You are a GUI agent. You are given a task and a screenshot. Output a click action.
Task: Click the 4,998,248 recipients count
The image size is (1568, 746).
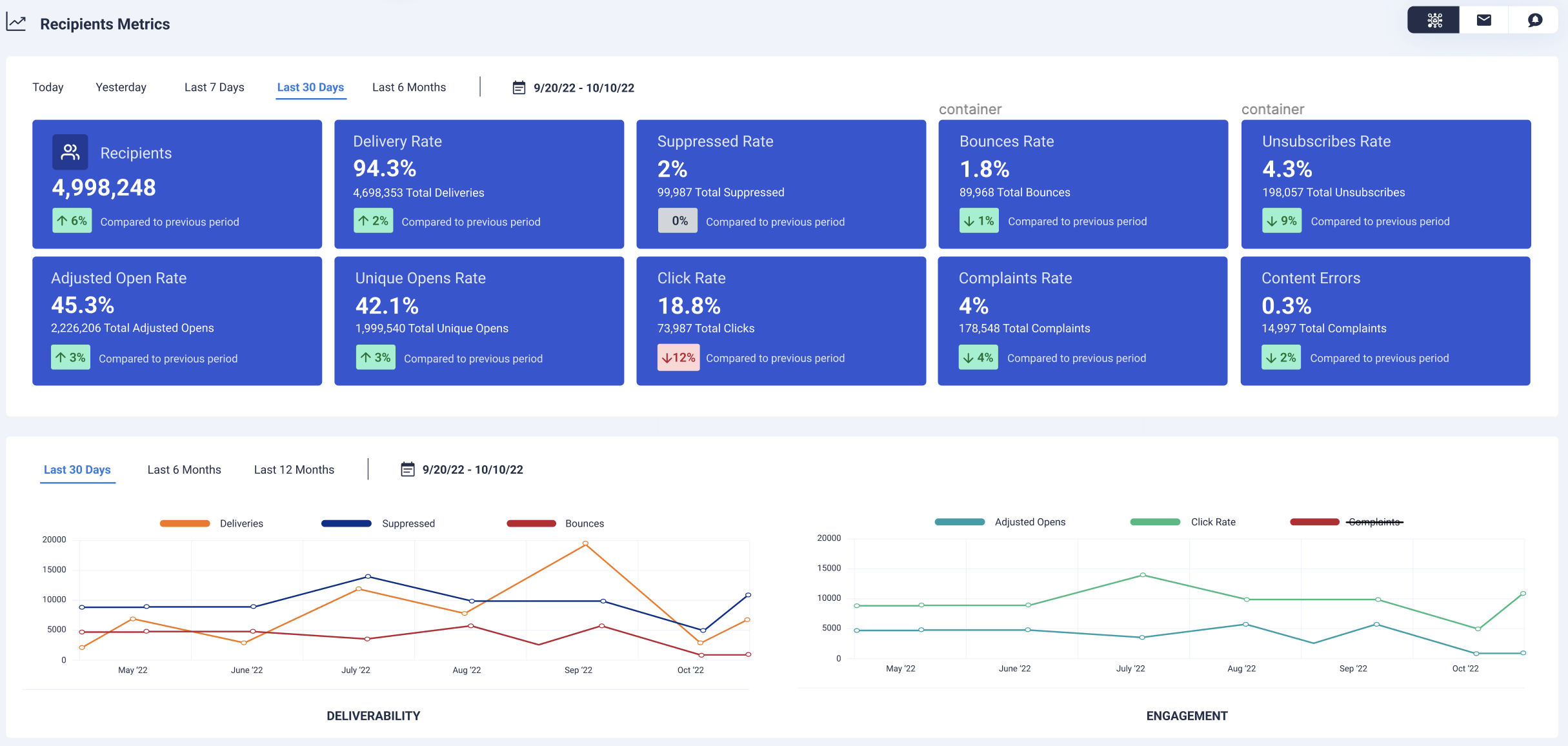click(104, 188)
